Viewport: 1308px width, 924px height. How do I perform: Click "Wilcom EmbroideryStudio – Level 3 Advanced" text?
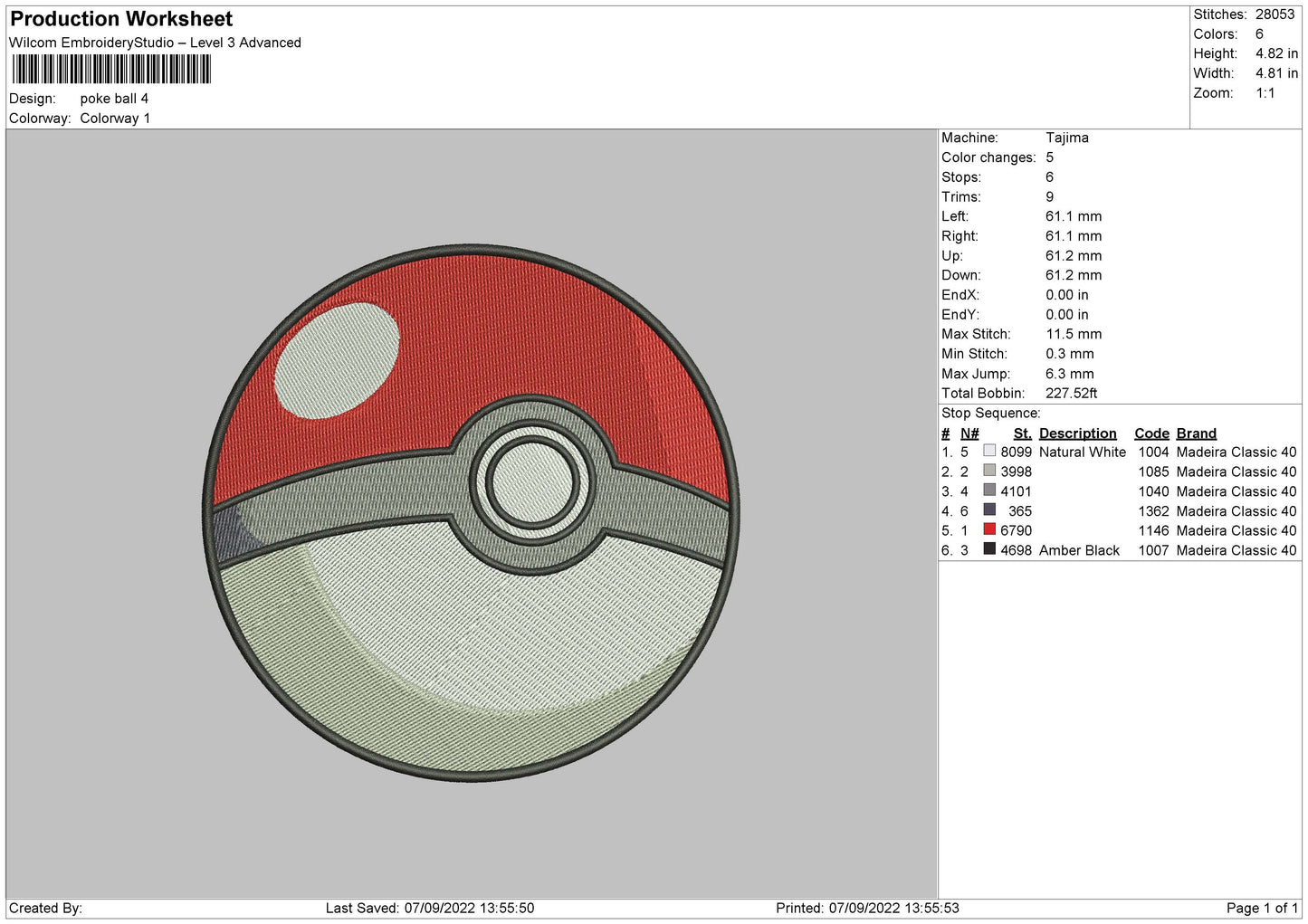pos(155,43)
